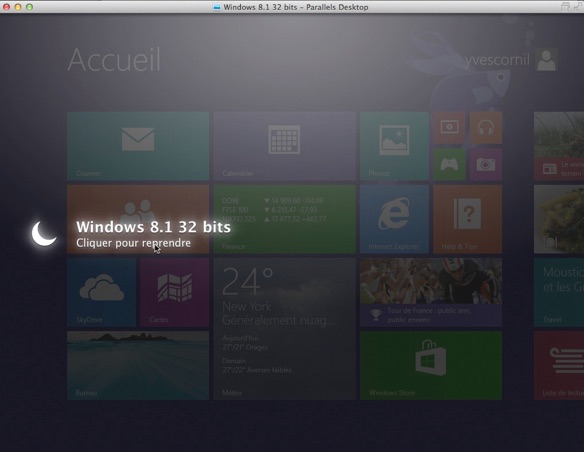The width and height of the screenshot is (584, 452).
Task: Click the coherence mode icon in title bar
Action: [x=565, y=7]
